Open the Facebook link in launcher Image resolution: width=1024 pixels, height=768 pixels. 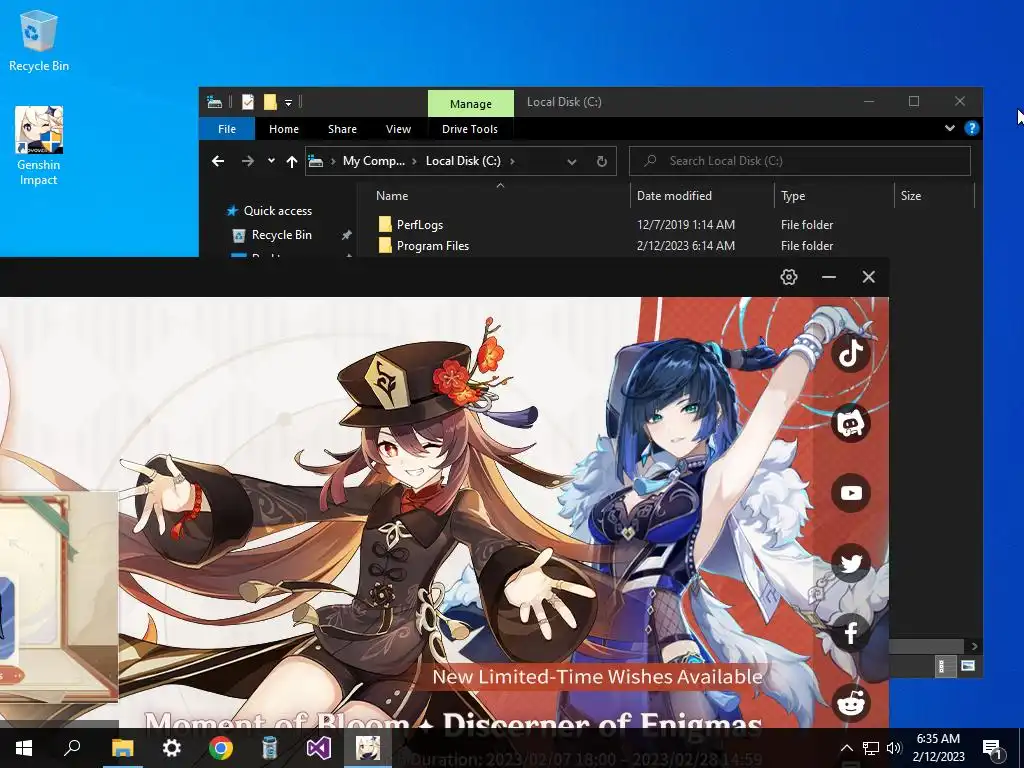[851, 632]
